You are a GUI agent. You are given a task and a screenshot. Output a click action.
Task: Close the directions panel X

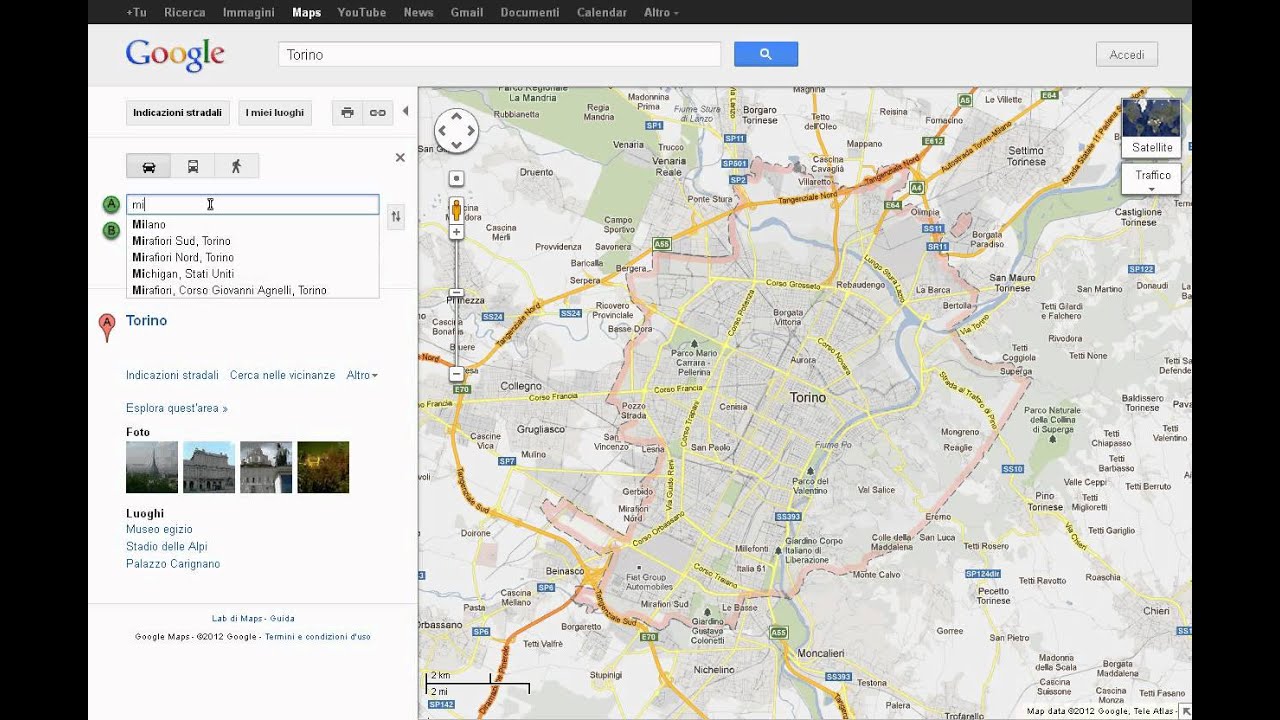[400, 157]
